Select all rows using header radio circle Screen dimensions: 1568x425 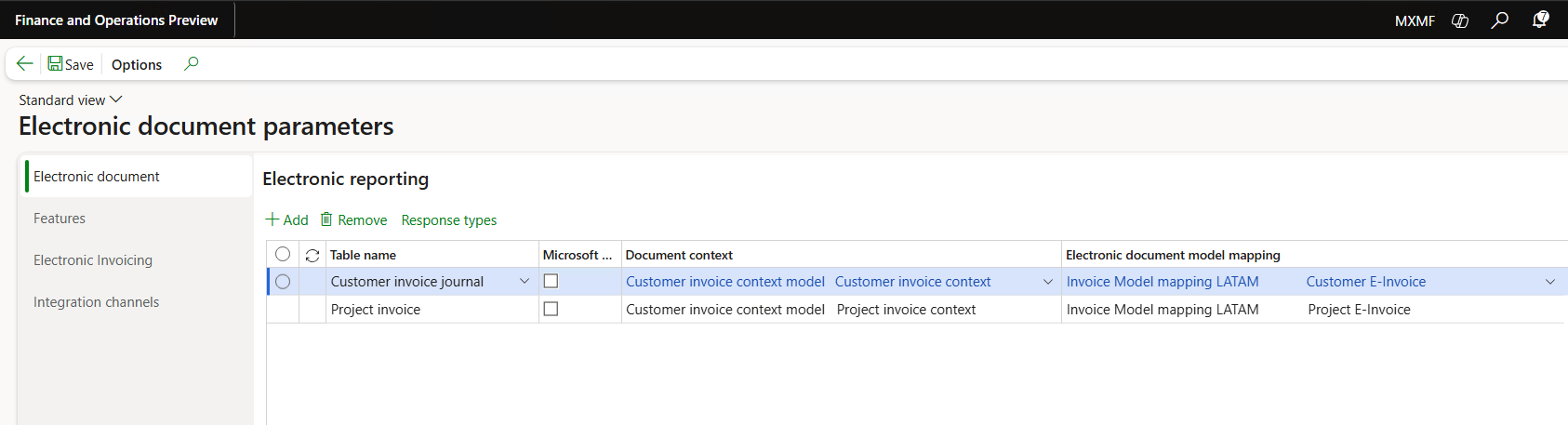coord(283,254)
